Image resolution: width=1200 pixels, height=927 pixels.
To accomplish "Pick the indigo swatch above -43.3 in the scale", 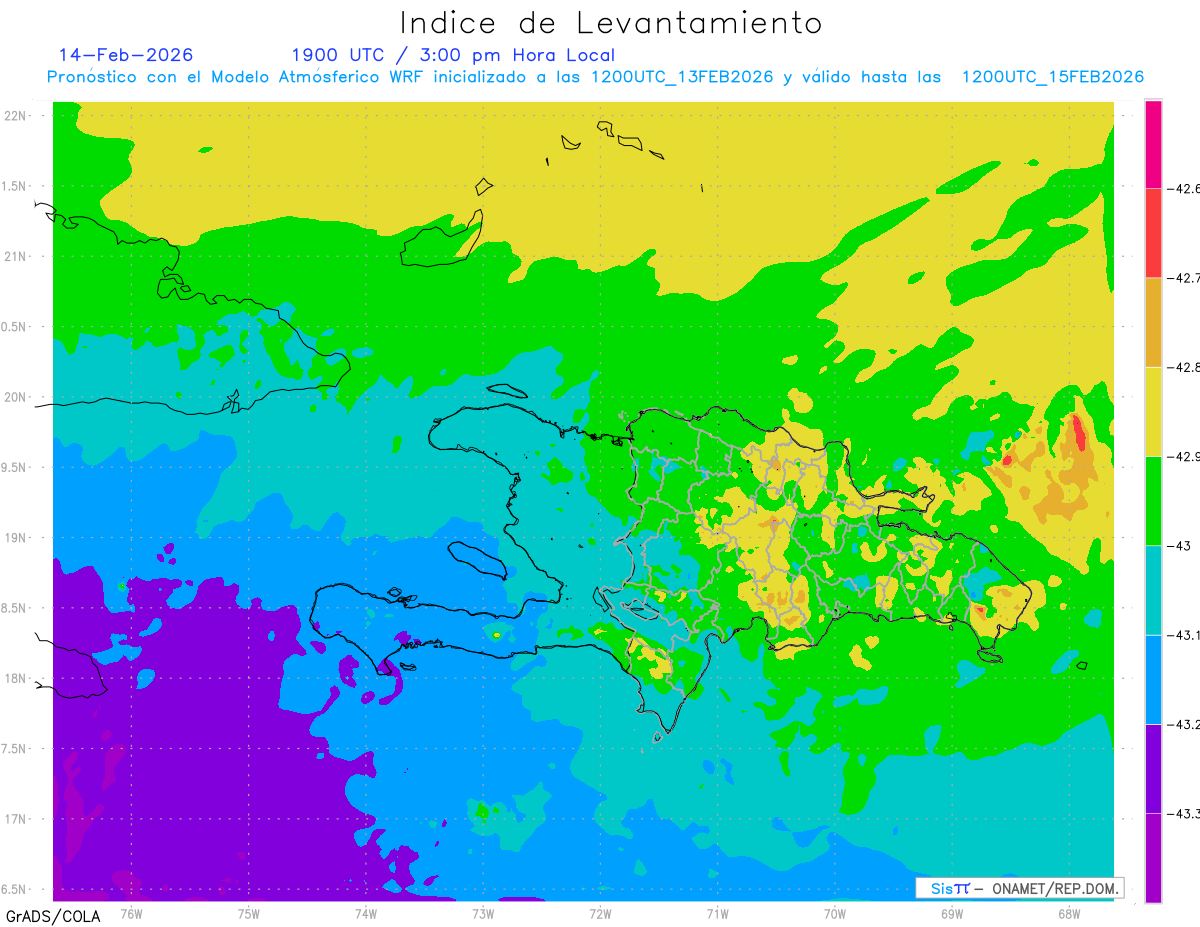I will pyautogui.click(x=1153, y=768).
